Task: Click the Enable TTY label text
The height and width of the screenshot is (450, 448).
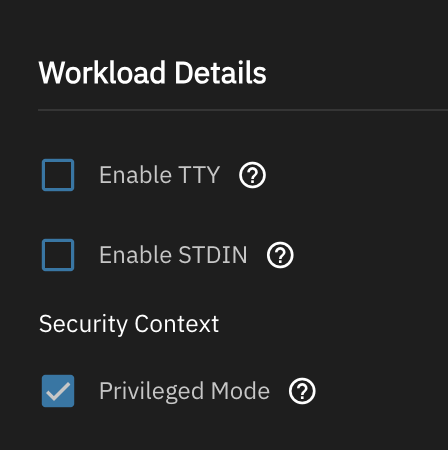Action: [160, 175]
